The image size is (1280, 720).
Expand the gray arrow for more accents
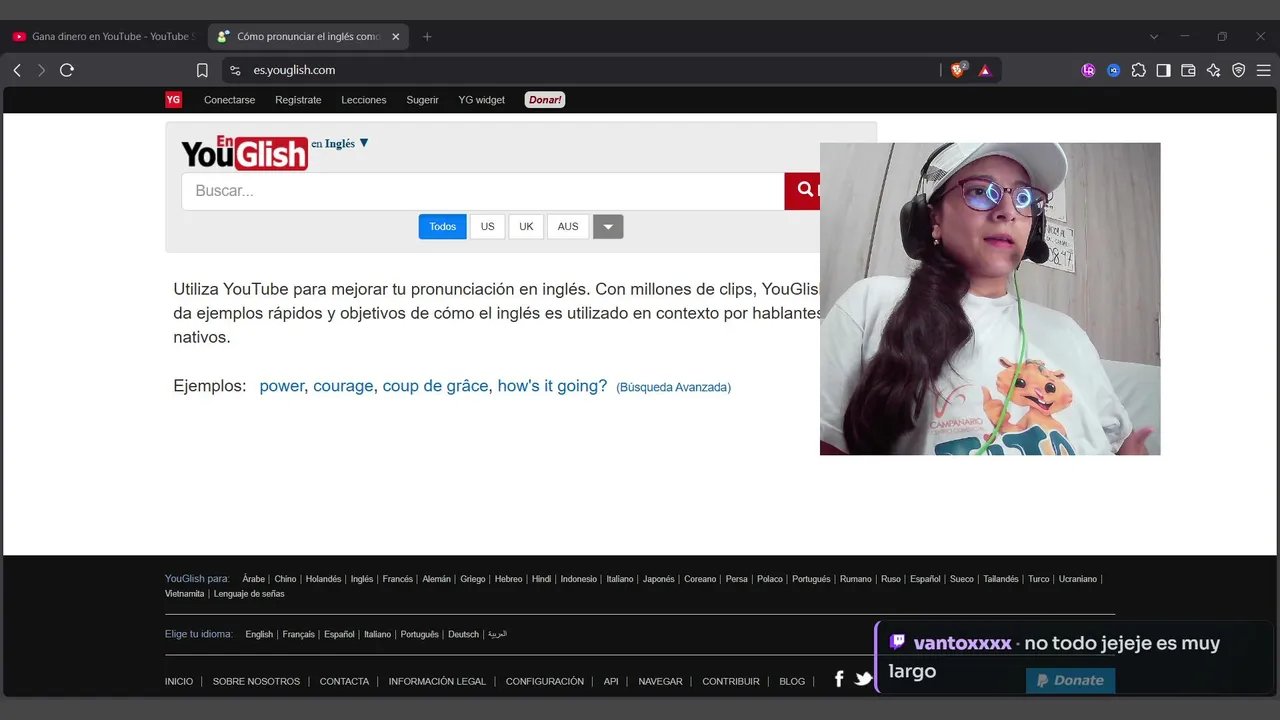pyautogui.click(x=608, y=227)
